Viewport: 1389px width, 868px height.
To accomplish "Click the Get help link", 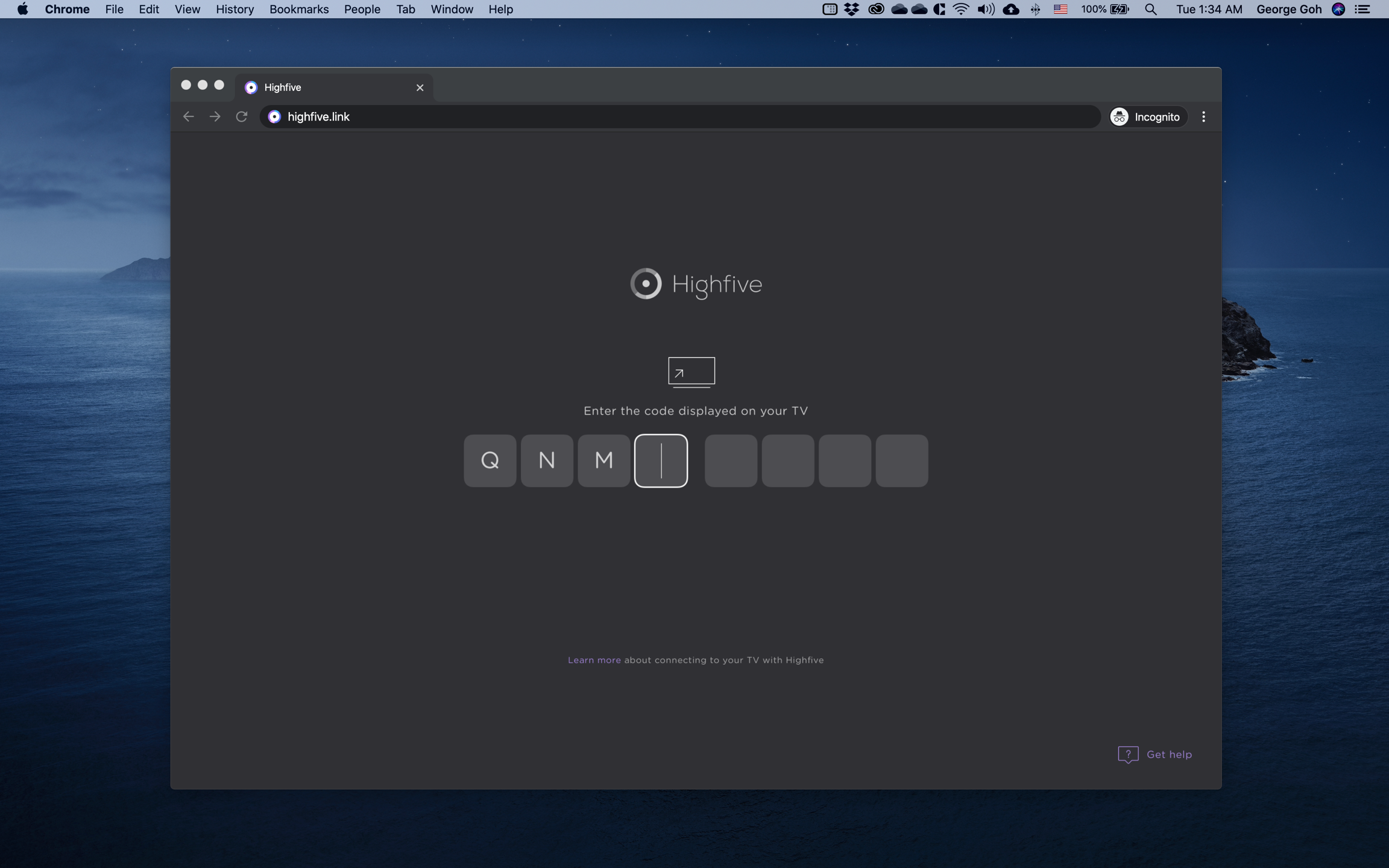I will 1168,755.
